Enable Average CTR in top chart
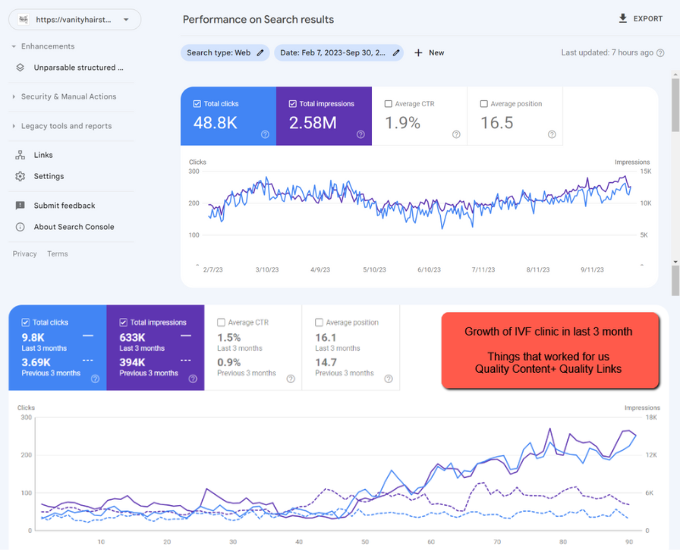 [x=388, y=104]
